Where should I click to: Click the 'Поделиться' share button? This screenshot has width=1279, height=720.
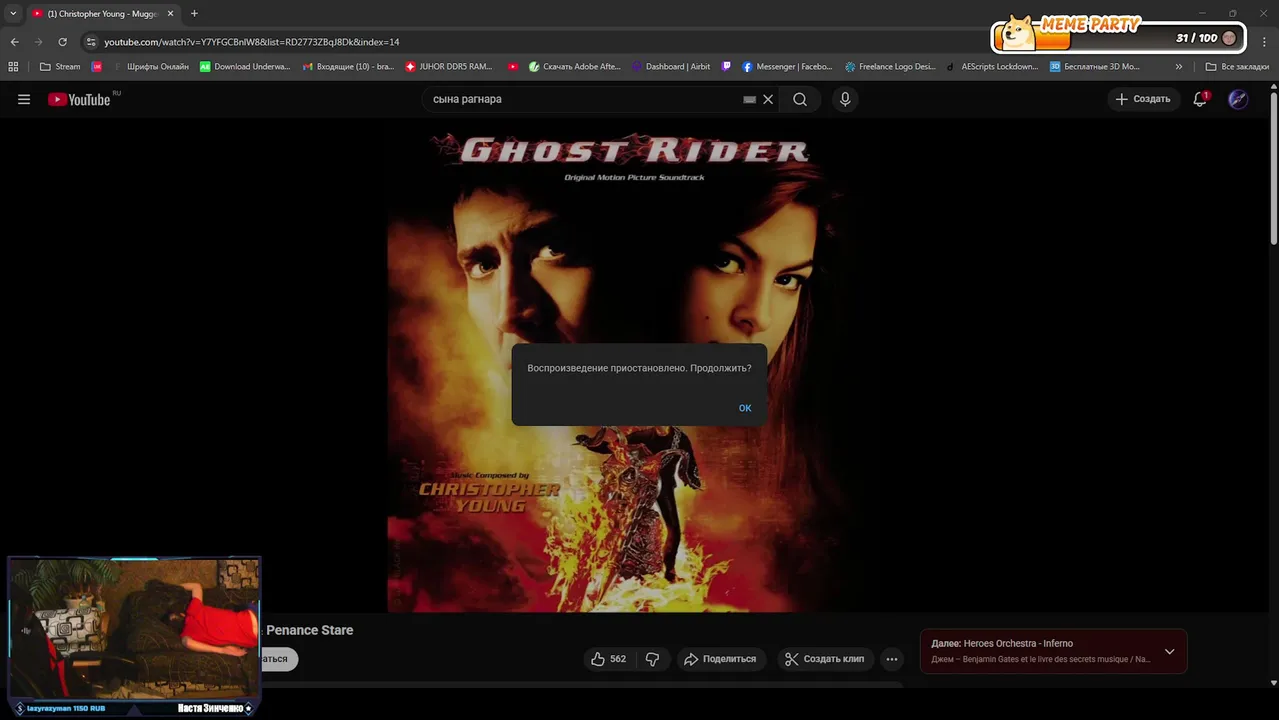click(x=720, y=659)
